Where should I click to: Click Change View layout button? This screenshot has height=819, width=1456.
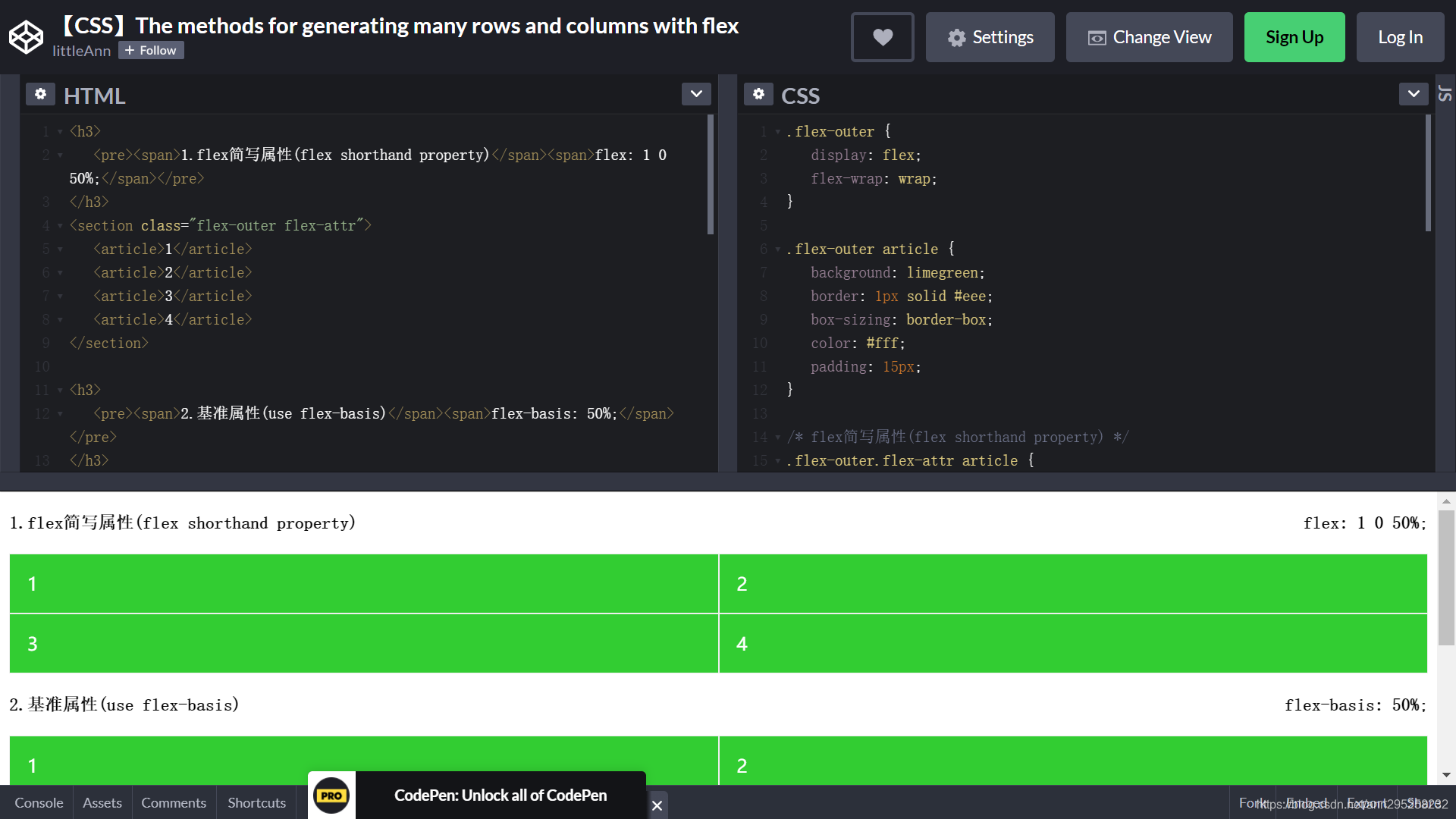[1149, 37]
